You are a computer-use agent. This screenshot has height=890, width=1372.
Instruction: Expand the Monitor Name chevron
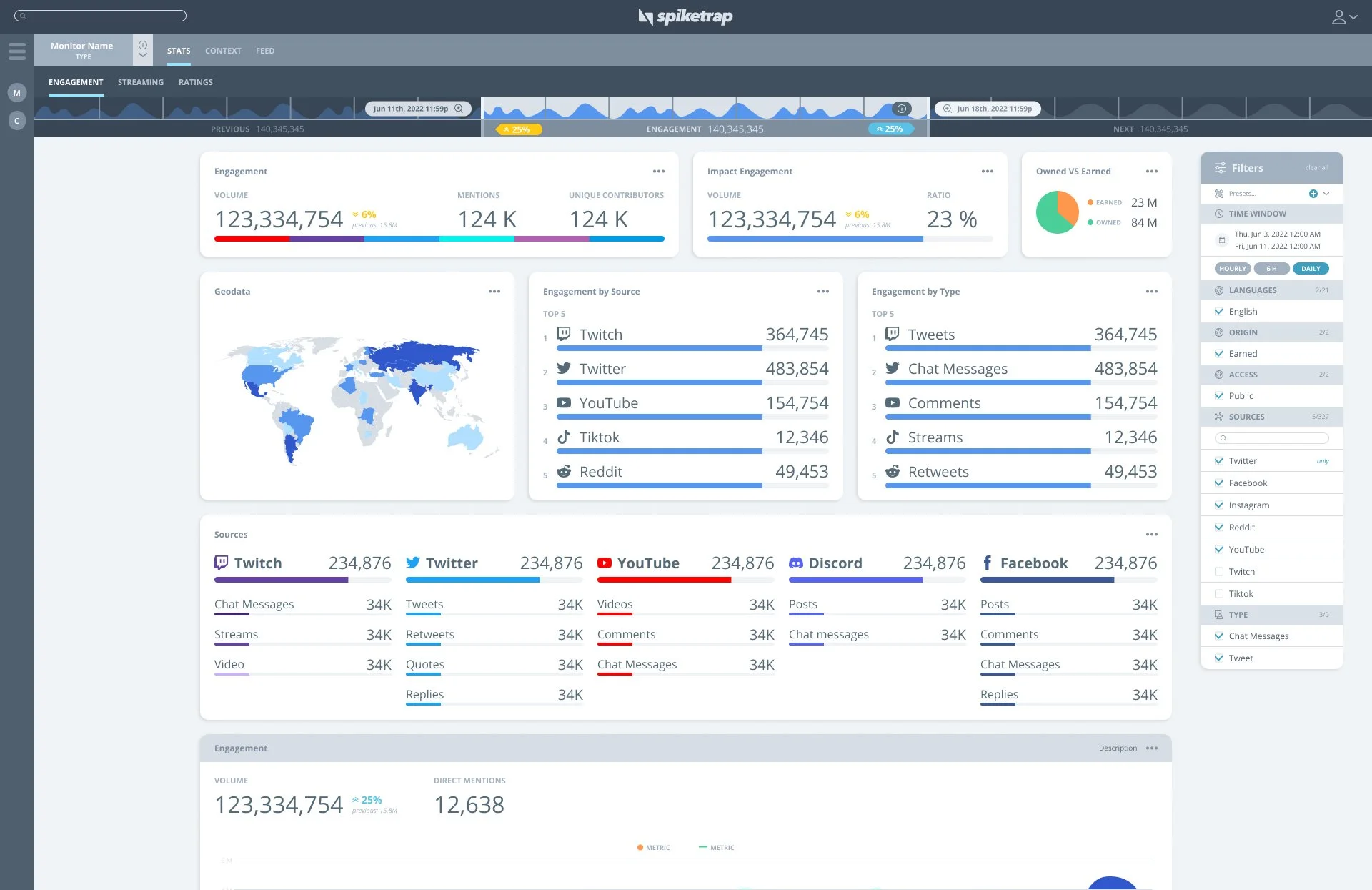[143, 56]
